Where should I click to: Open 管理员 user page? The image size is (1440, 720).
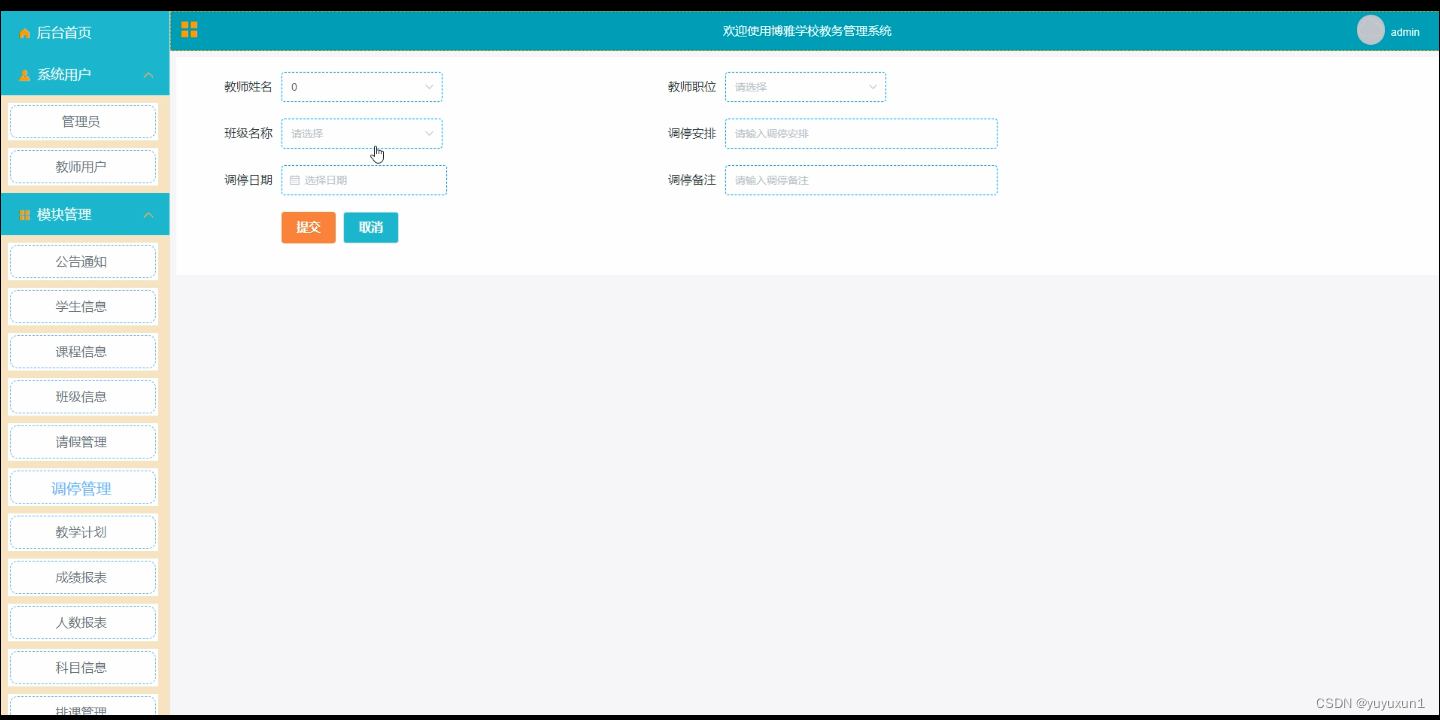pyautogui.click(x=83, y=121)
